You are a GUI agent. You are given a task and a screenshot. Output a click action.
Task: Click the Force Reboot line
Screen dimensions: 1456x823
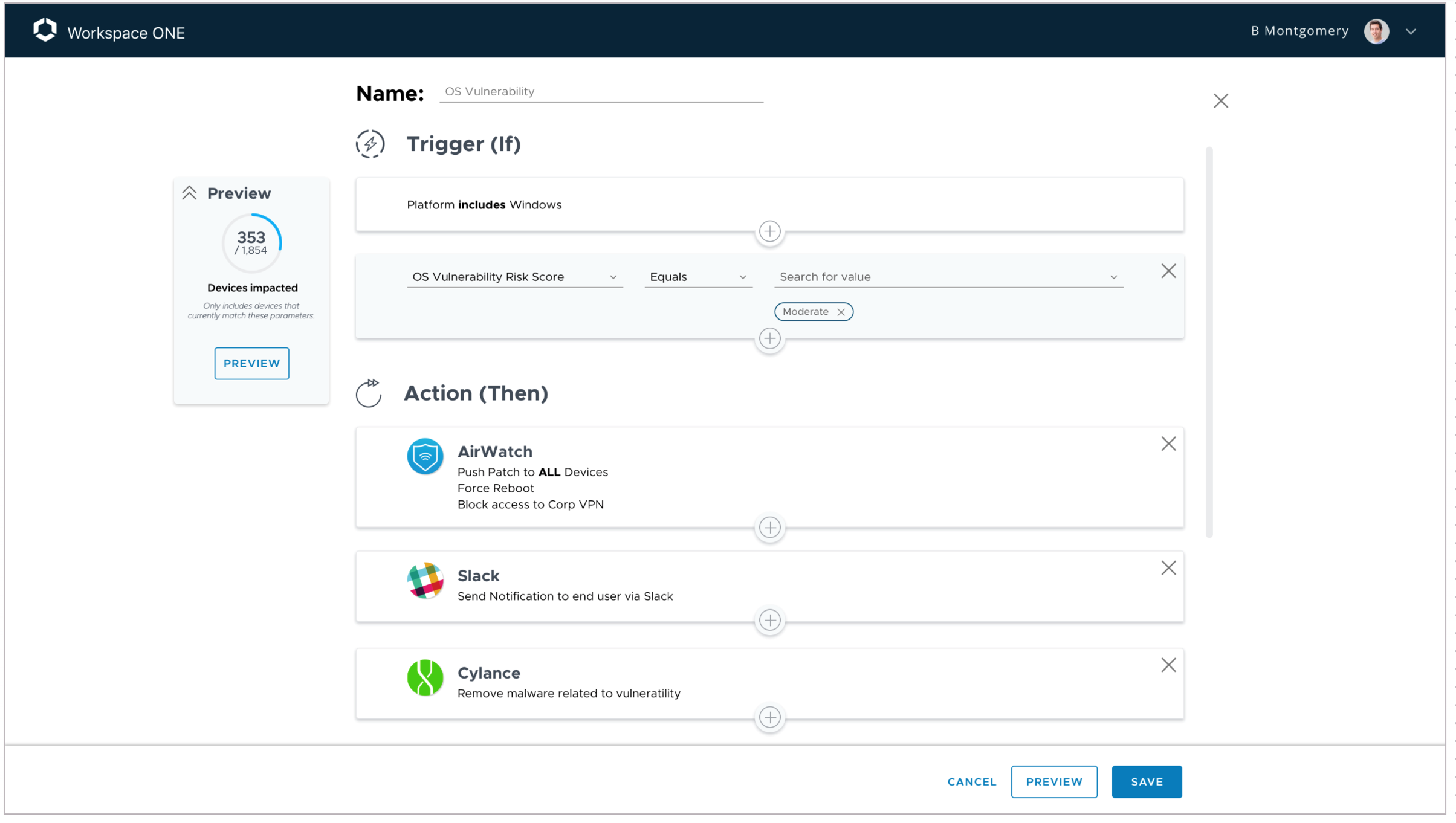[495, 488]
